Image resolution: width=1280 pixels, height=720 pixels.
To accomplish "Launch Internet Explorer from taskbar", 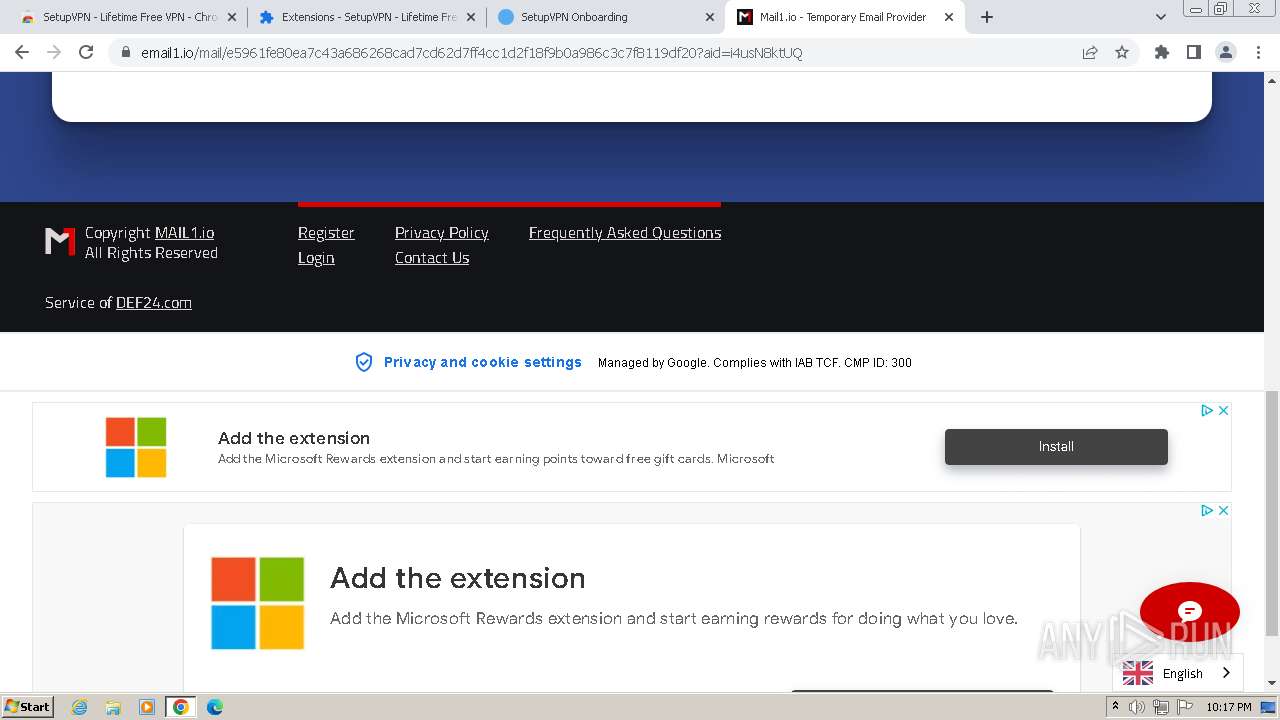I will pyautogui.click(x=79, y=707).
